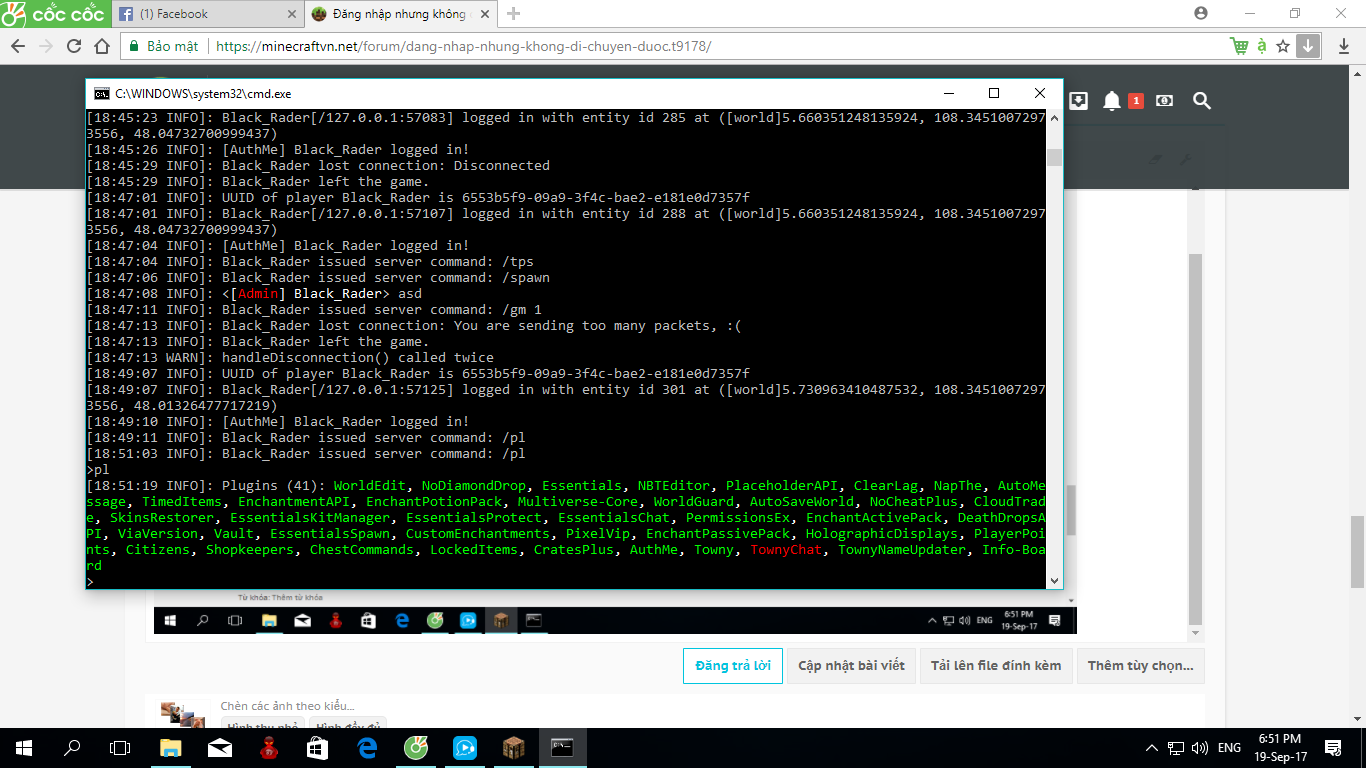Click the 'handleDisconnection() called twice' warning line
Image resolution: width=1366 pixels, height=768 pixels.
290,358
